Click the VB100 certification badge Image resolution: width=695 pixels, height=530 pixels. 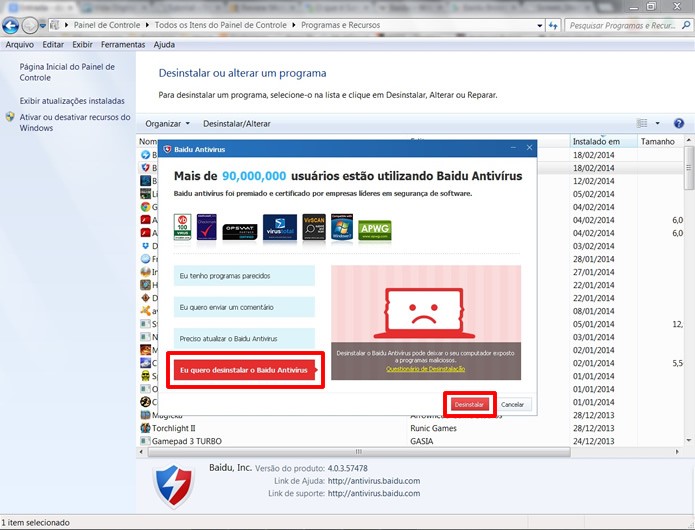tap(182, 227)
